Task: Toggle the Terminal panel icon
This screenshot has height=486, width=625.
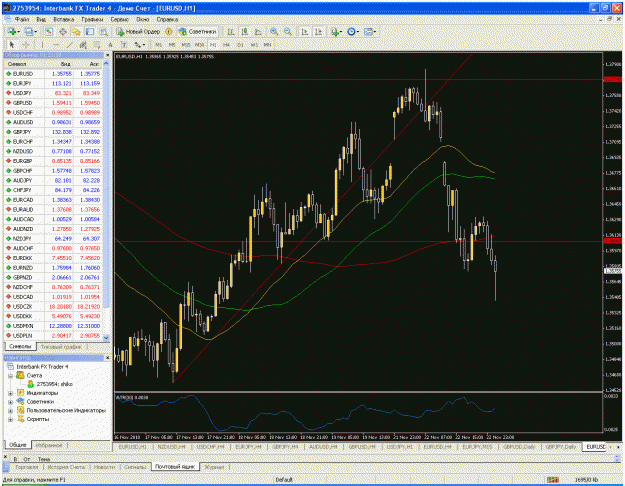Action: 90,32
